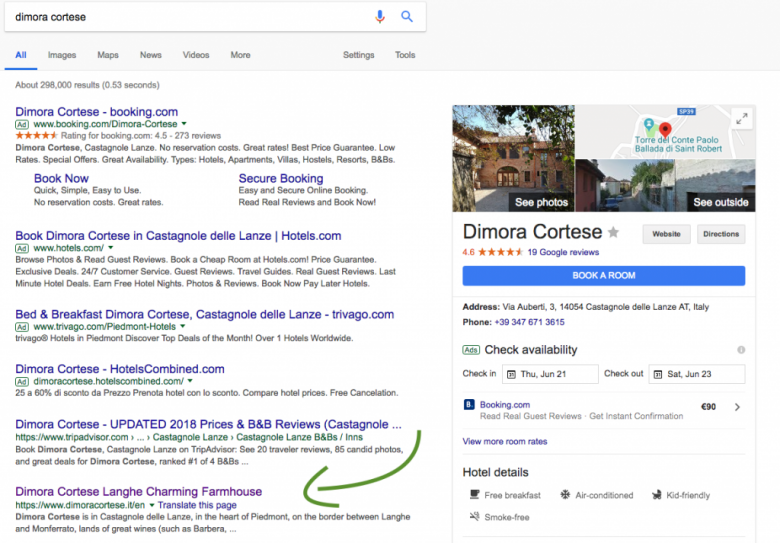Open Dimora Cortese - HotelsCombined.com result
This screenshot has height=543, width=780.
120,369
